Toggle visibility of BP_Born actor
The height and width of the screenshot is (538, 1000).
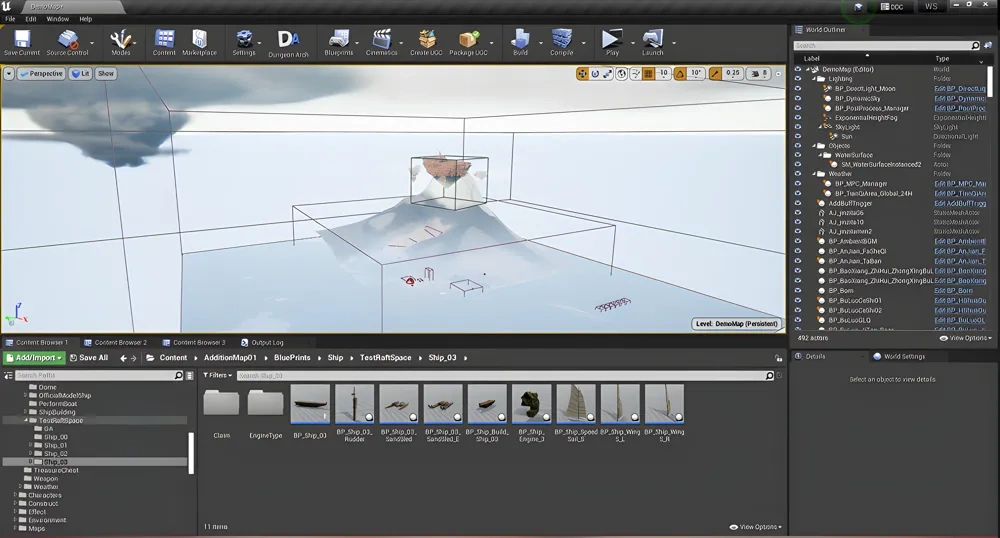797,290
